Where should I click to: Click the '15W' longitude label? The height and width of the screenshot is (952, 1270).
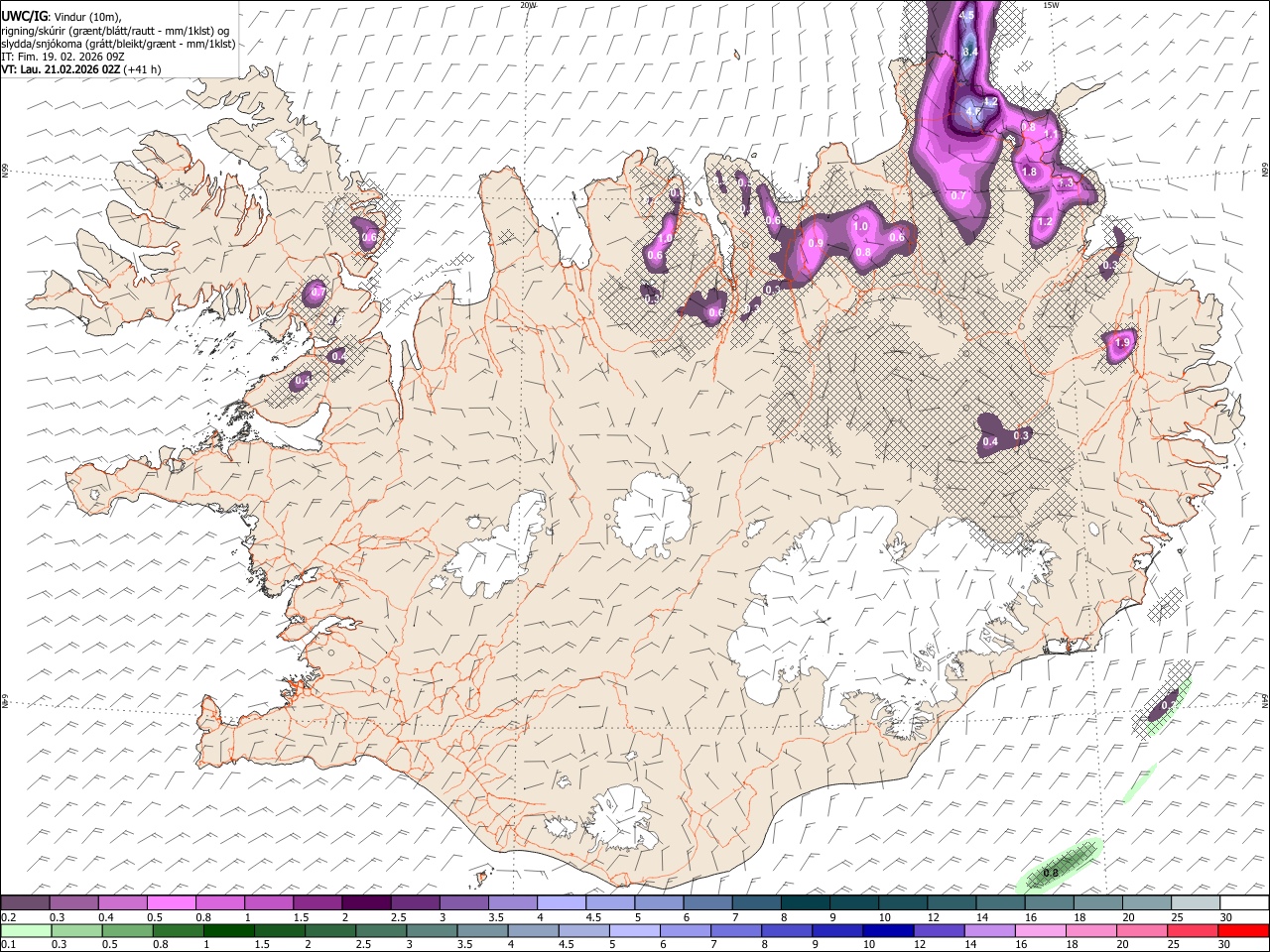click(1051, 5)
